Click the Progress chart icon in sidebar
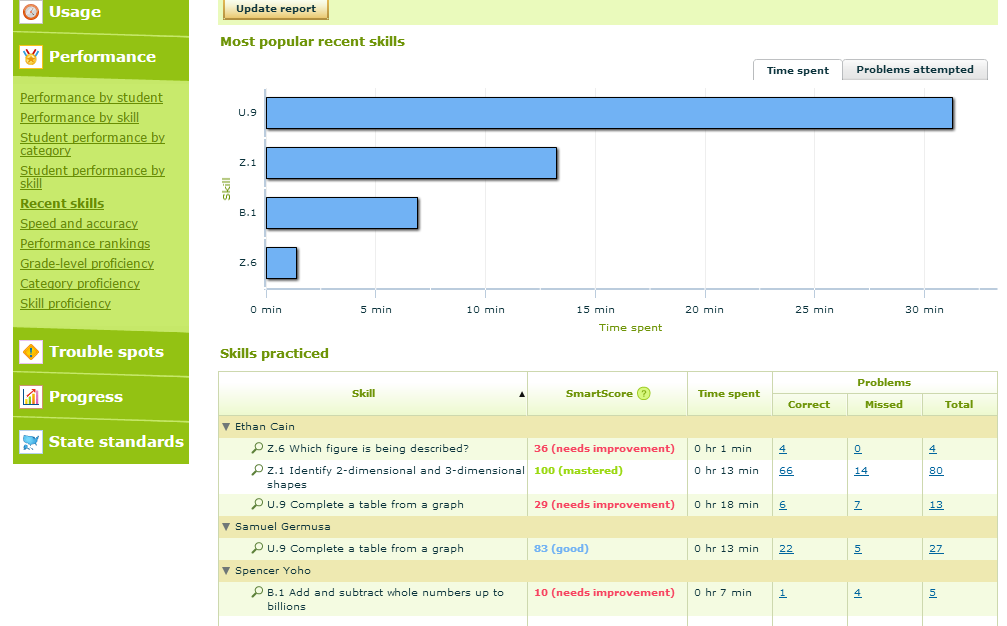Screen dimensions: 1007x626 point(32,397)
